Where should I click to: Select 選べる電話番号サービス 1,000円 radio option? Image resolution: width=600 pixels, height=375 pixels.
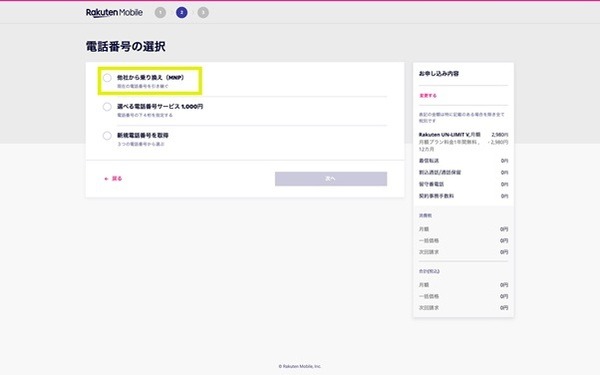pos(107,107)
